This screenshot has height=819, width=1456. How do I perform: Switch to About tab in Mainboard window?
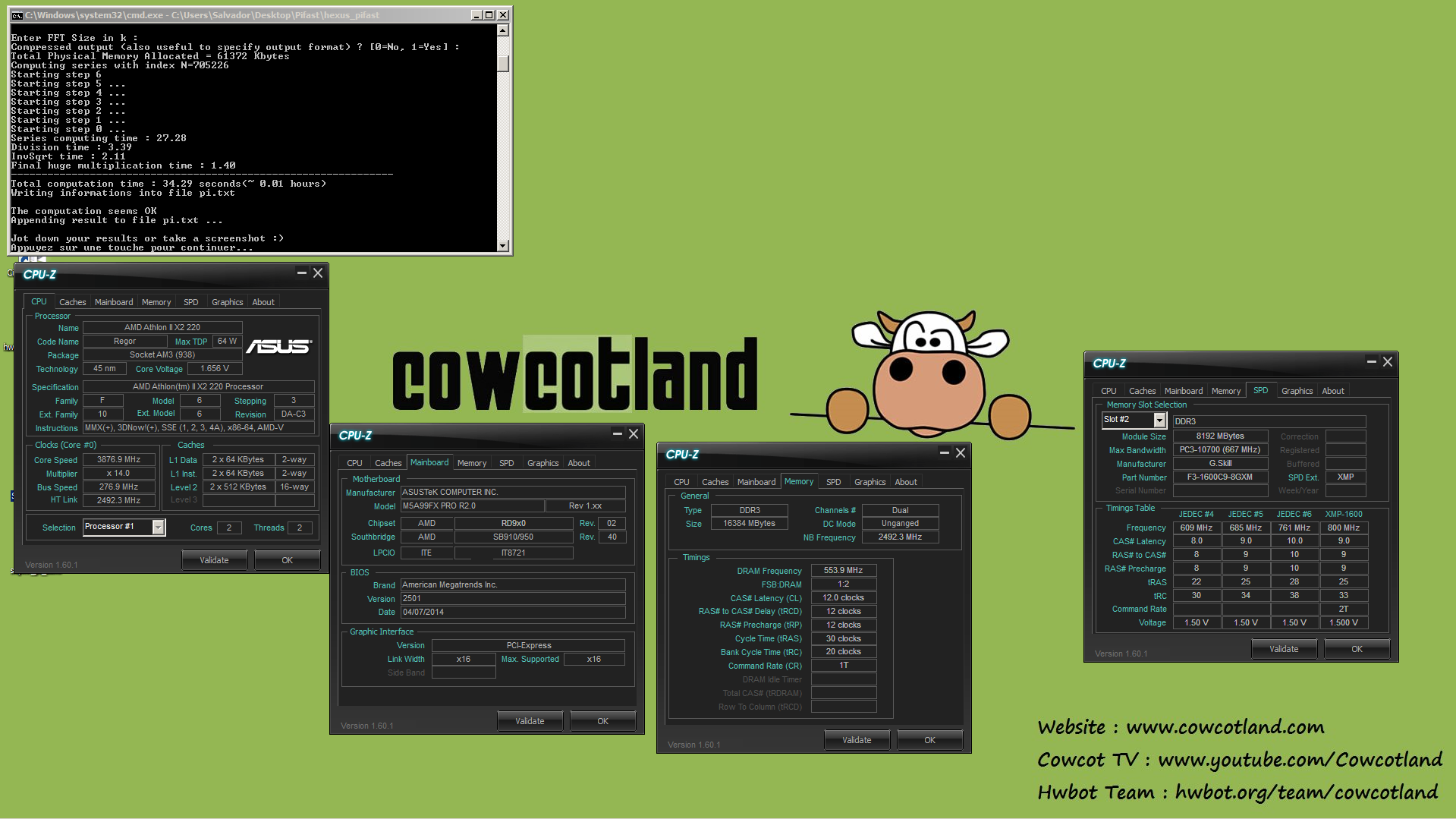click(579, 463)
